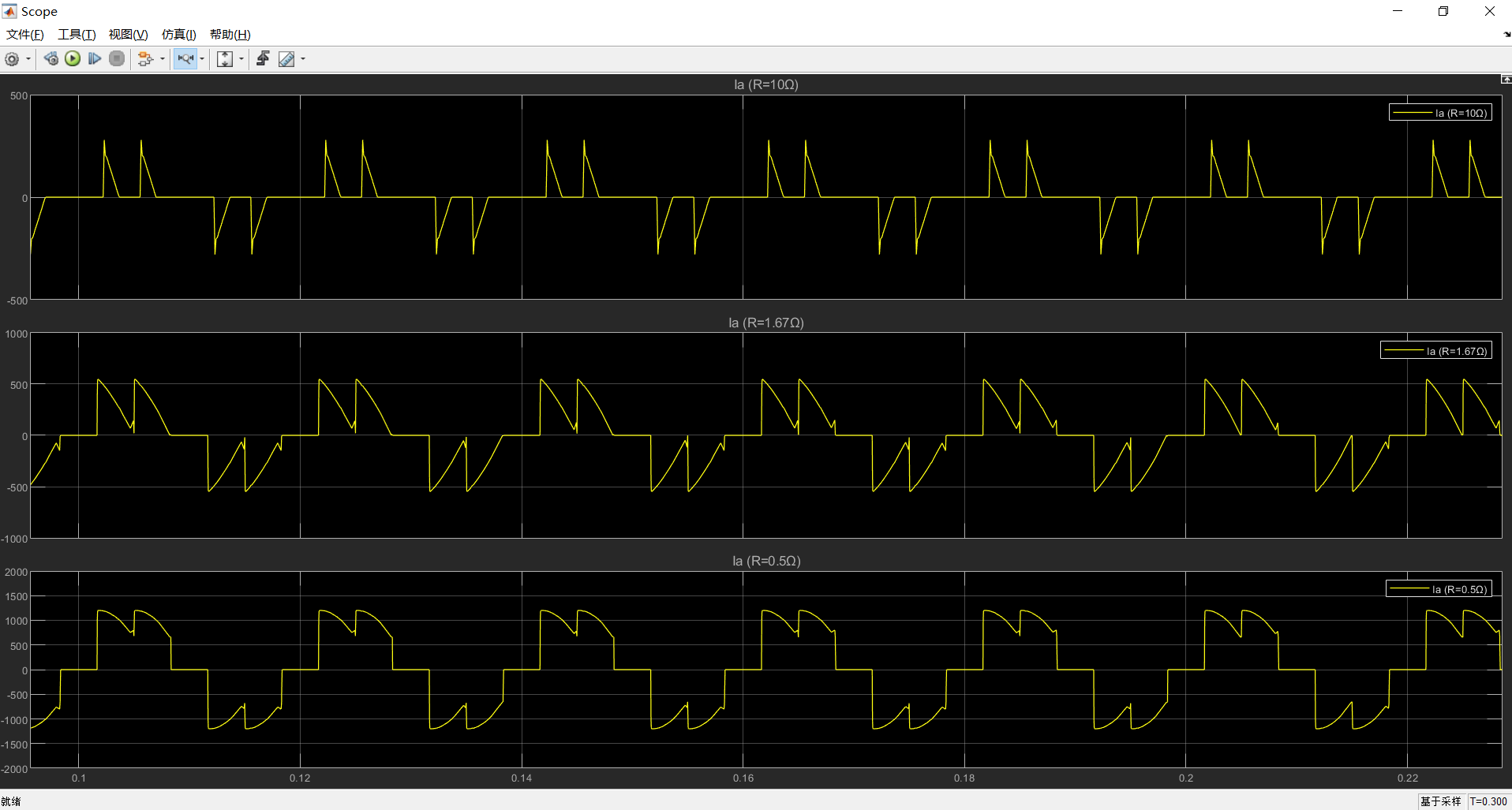Click the Ia (R=10Ω) legend entry
The image size is (1512, 810).
click(1440, 113)
